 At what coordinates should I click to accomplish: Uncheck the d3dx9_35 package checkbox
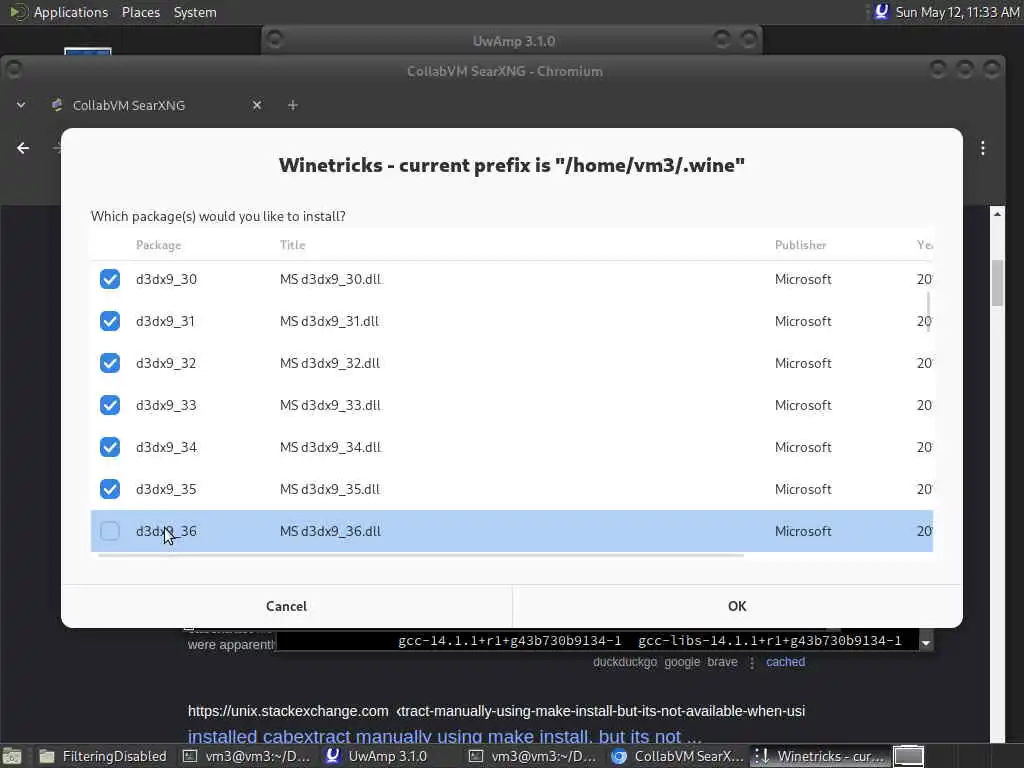(x=110, y=488)
